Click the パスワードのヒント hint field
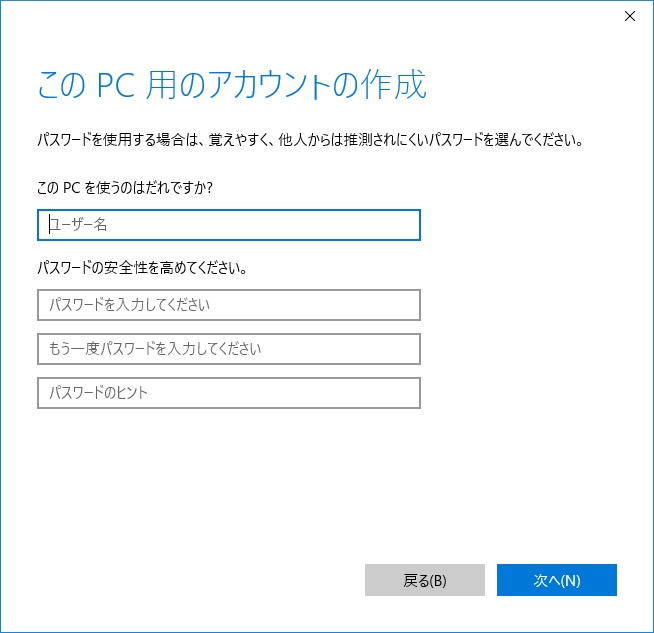Image resolution: width=654 pixels, height=633 pixels. [x=229, y=393]
